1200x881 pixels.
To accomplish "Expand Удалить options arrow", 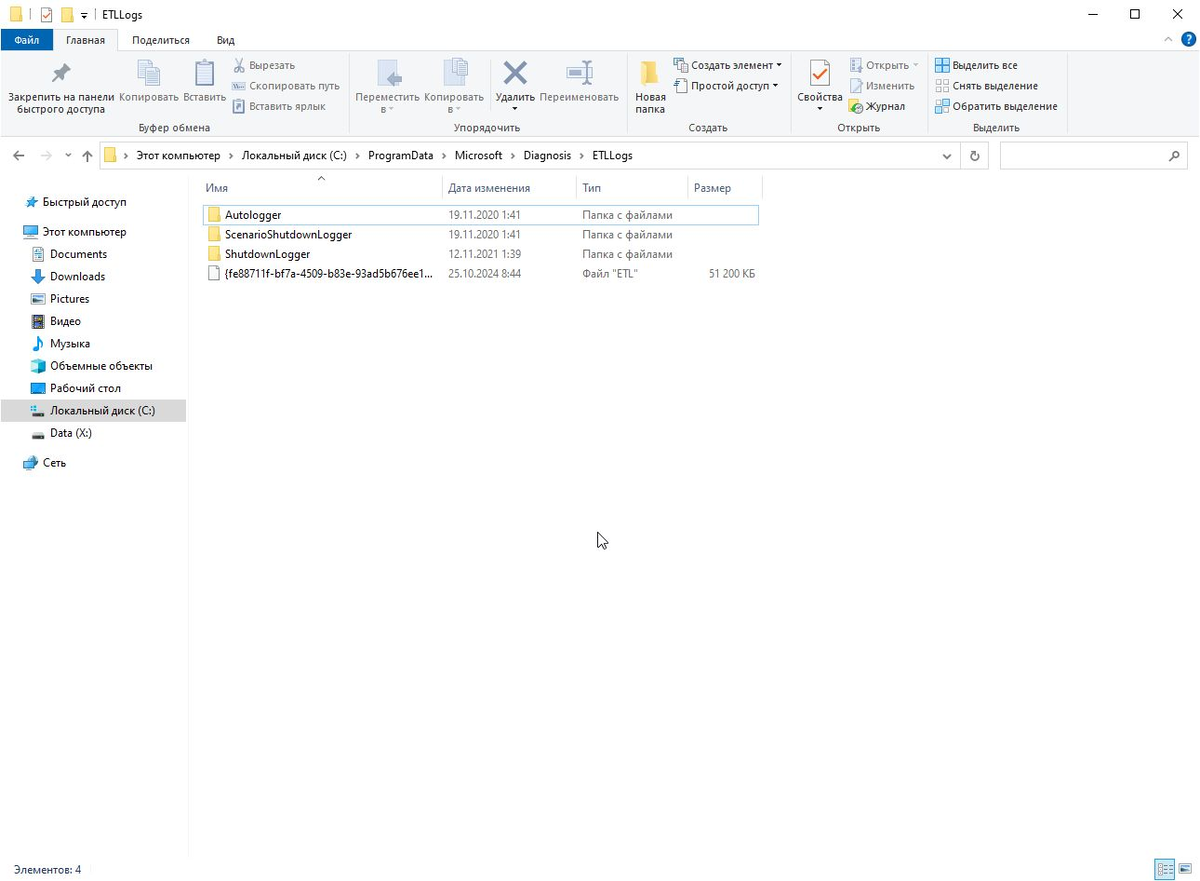I will [x=515, y=109].
